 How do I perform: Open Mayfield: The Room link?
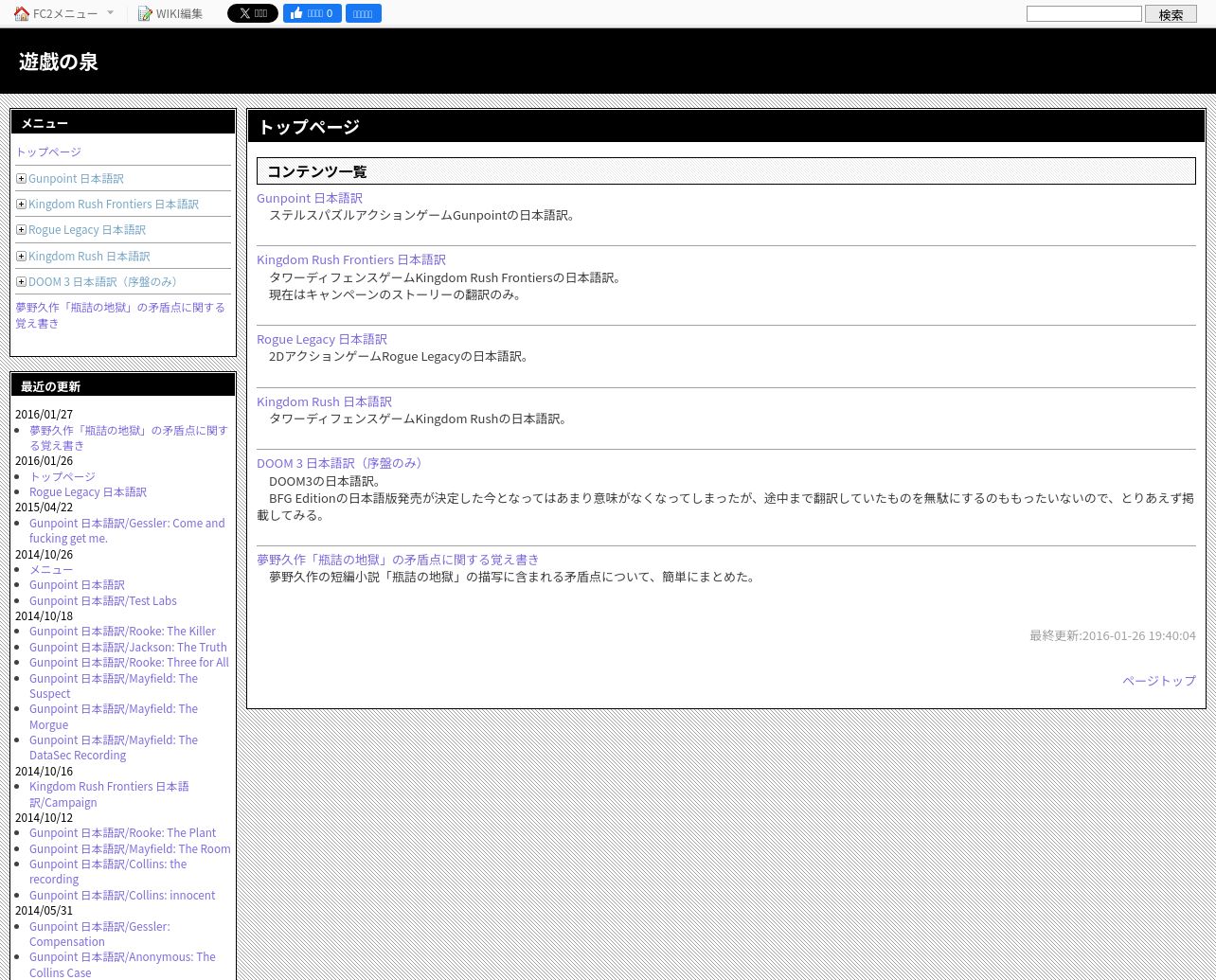click(130, 848)
